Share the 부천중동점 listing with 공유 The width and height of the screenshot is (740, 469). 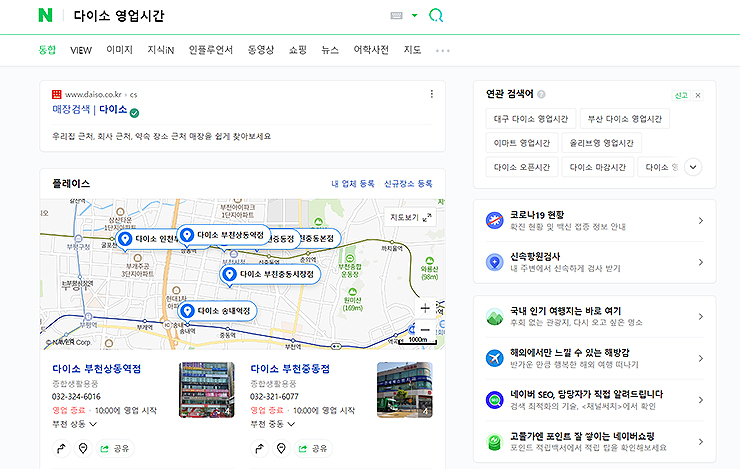pos(313,448)
